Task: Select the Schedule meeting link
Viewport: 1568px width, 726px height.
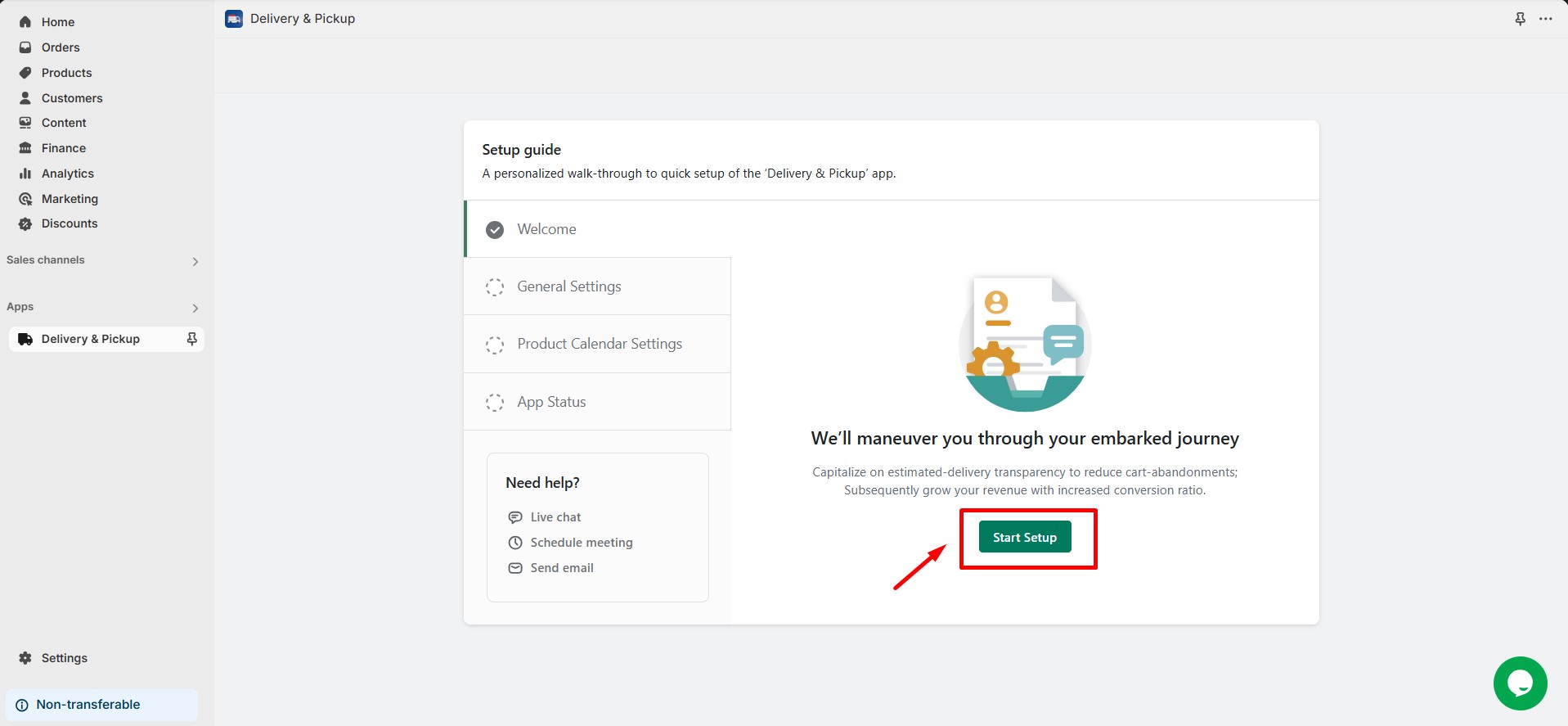Action: coord(582,543)
